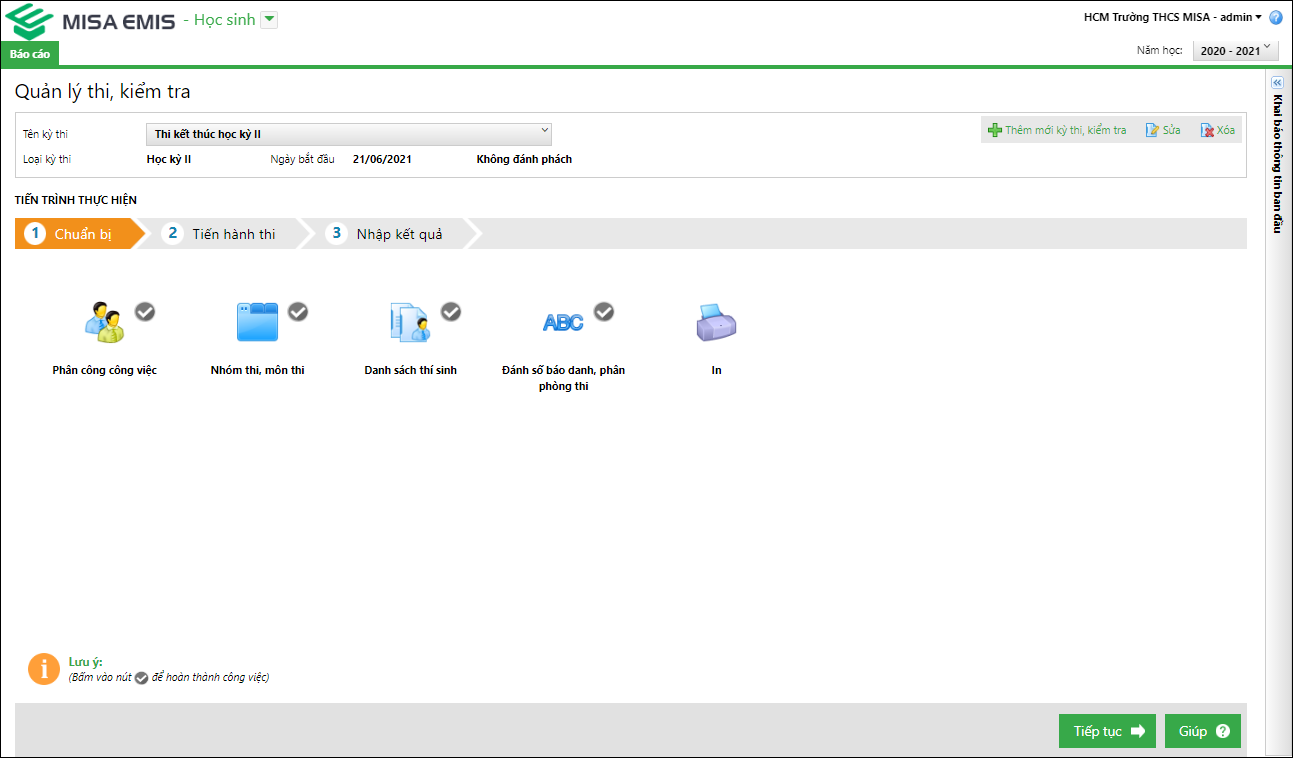Click the Xóa delete button

pos(1218,130)
